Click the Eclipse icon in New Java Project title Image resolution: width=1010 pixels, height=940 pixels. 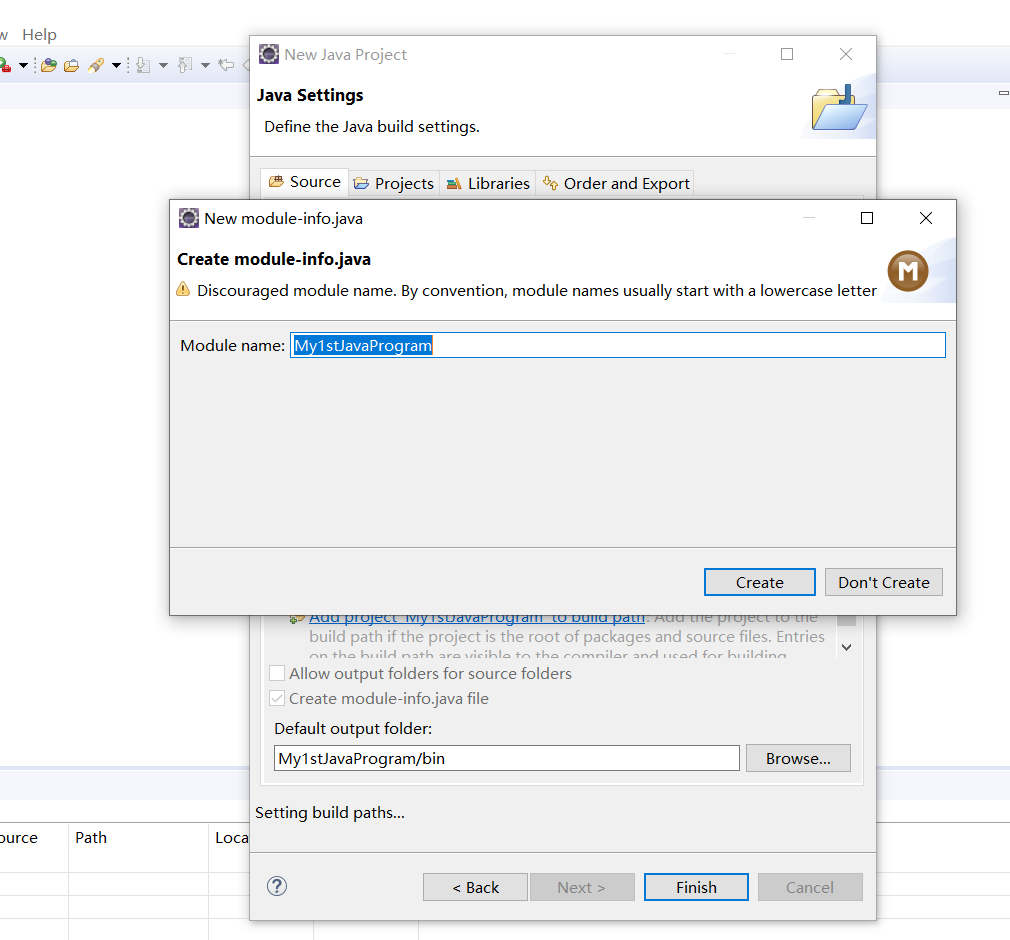(269, 54)
